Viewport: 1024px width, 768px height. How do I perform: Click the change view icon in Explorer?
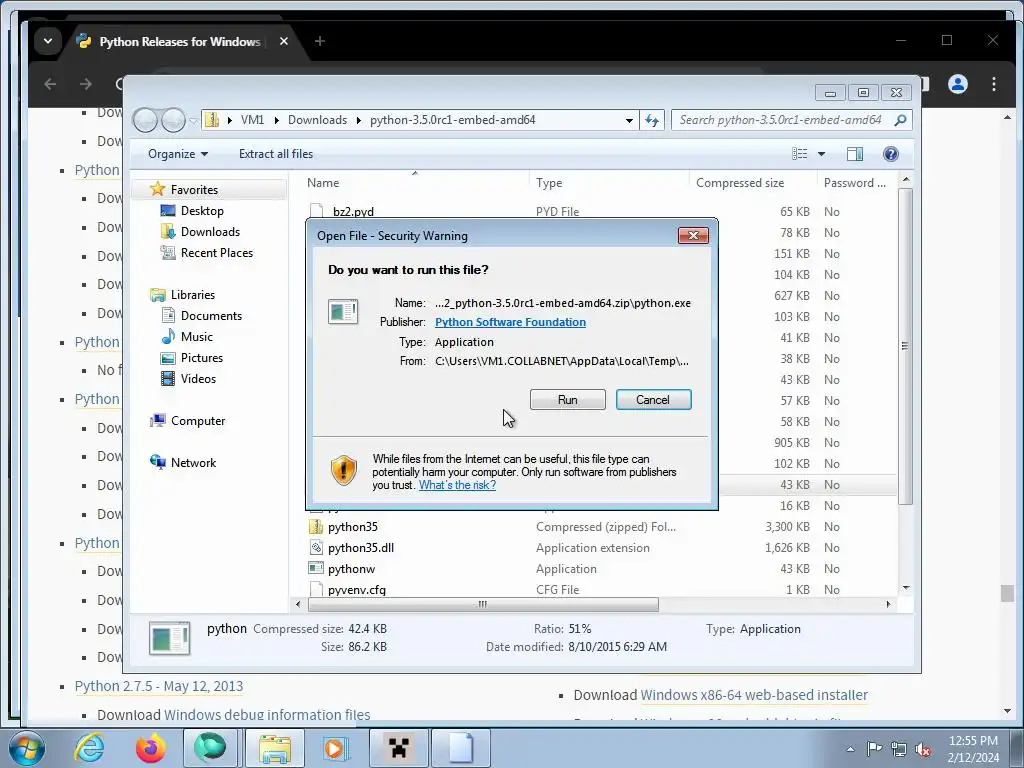coord(799,154)
